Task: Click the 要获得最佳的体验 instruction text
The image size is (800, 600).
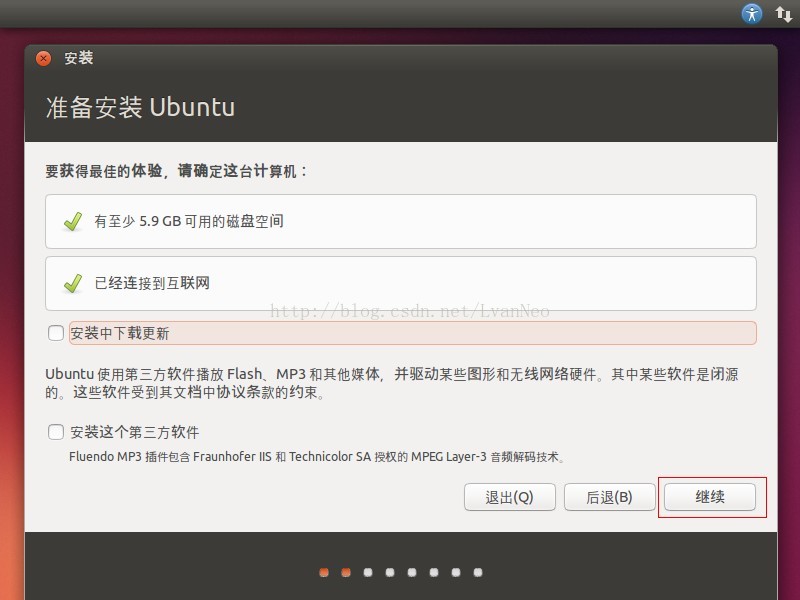Action: (176, 170)
